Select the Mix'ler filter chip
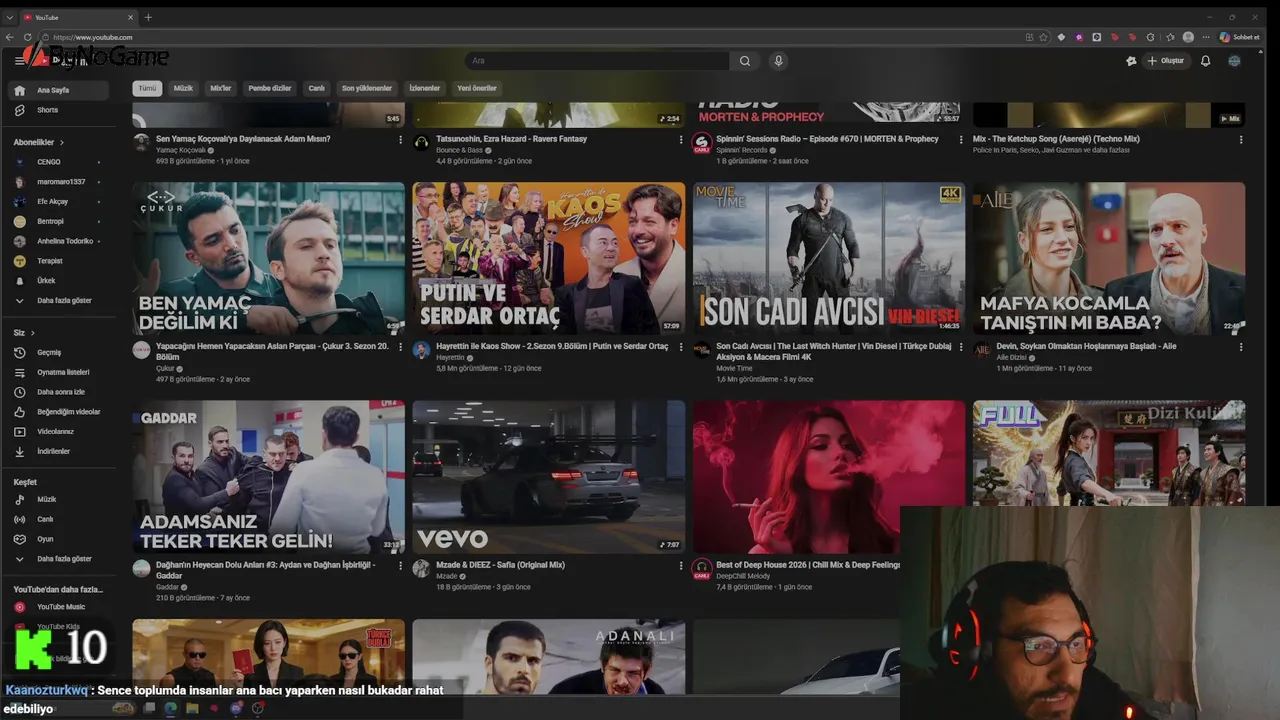Viewport: 1280px width, 720px height. click(220, 88)
